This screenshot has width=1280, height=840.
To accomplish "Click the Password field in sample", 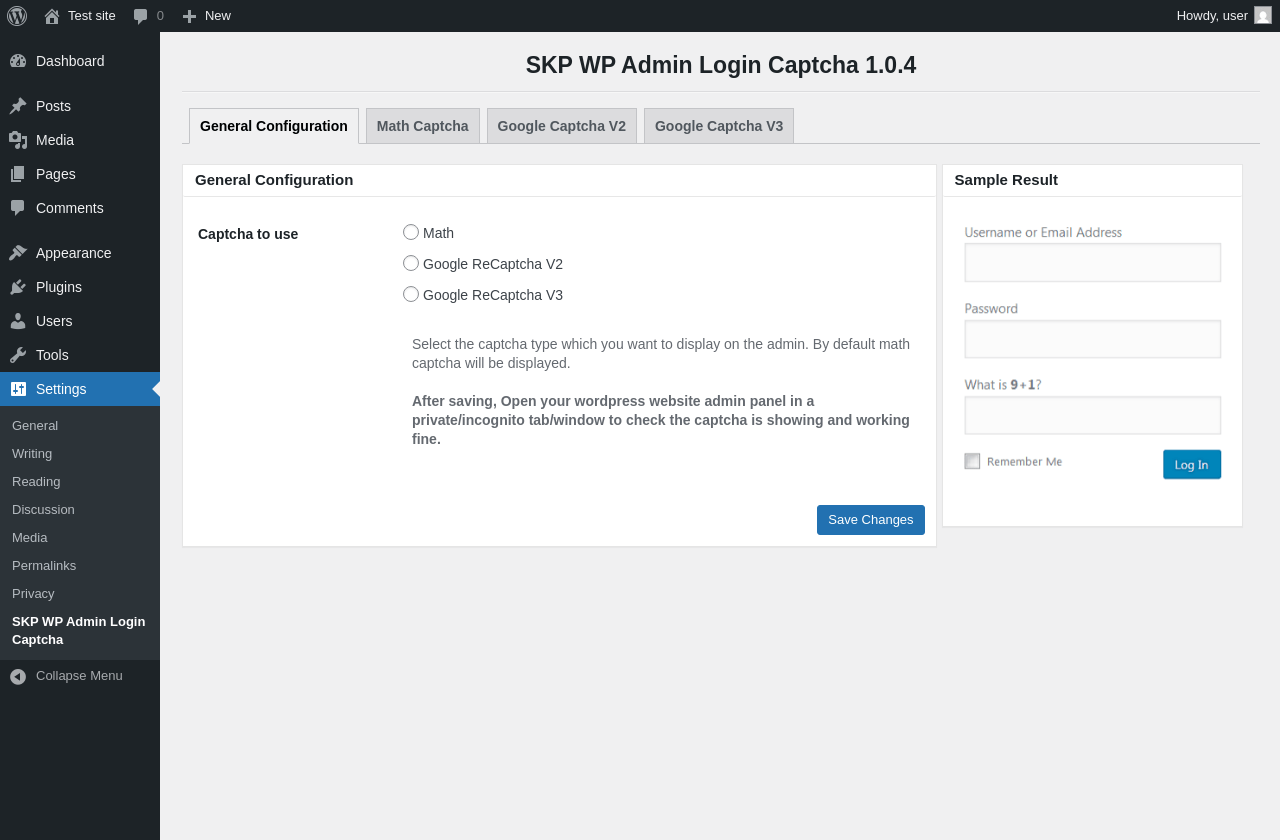I will point(1092,339).
